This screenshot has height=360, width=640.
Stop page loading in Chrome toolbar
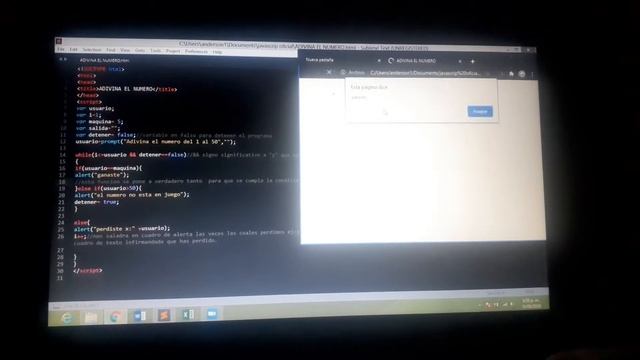pos(329,72)
